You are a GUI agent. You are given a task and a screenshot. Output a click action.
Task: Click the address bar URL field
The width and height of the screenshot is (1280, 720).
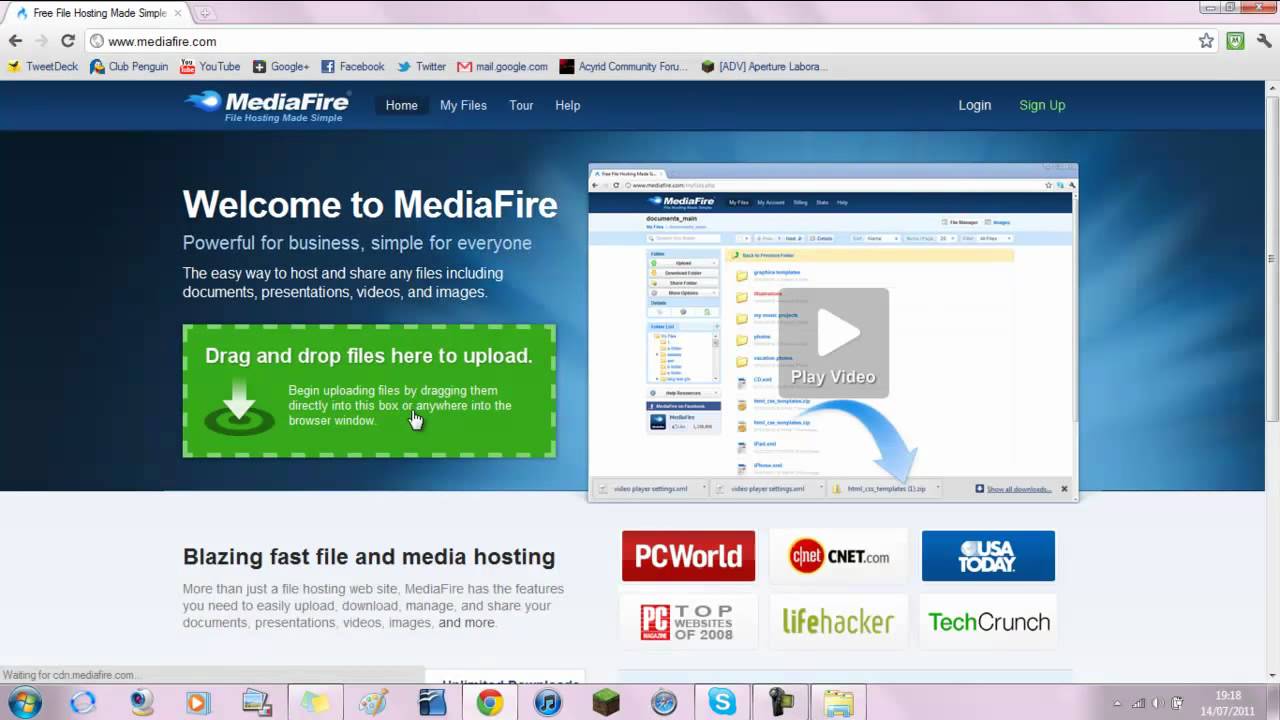click(x=640, y=41)
